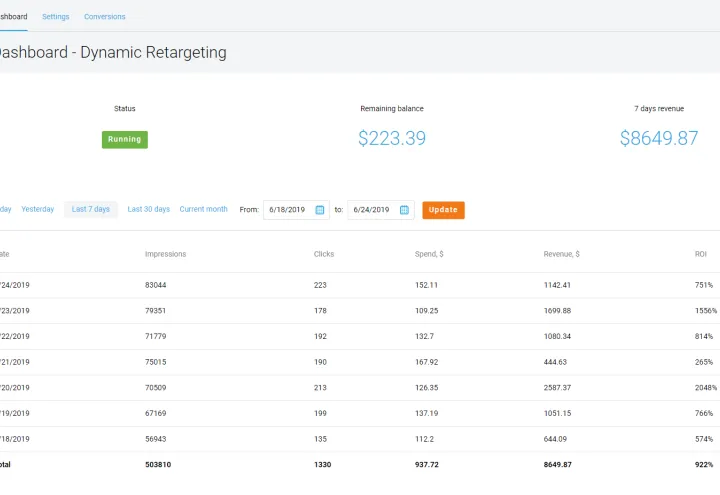This screenshot has height=495, width=720.
Task: Select the Last 30 days filter
Action: click(149, 209)
